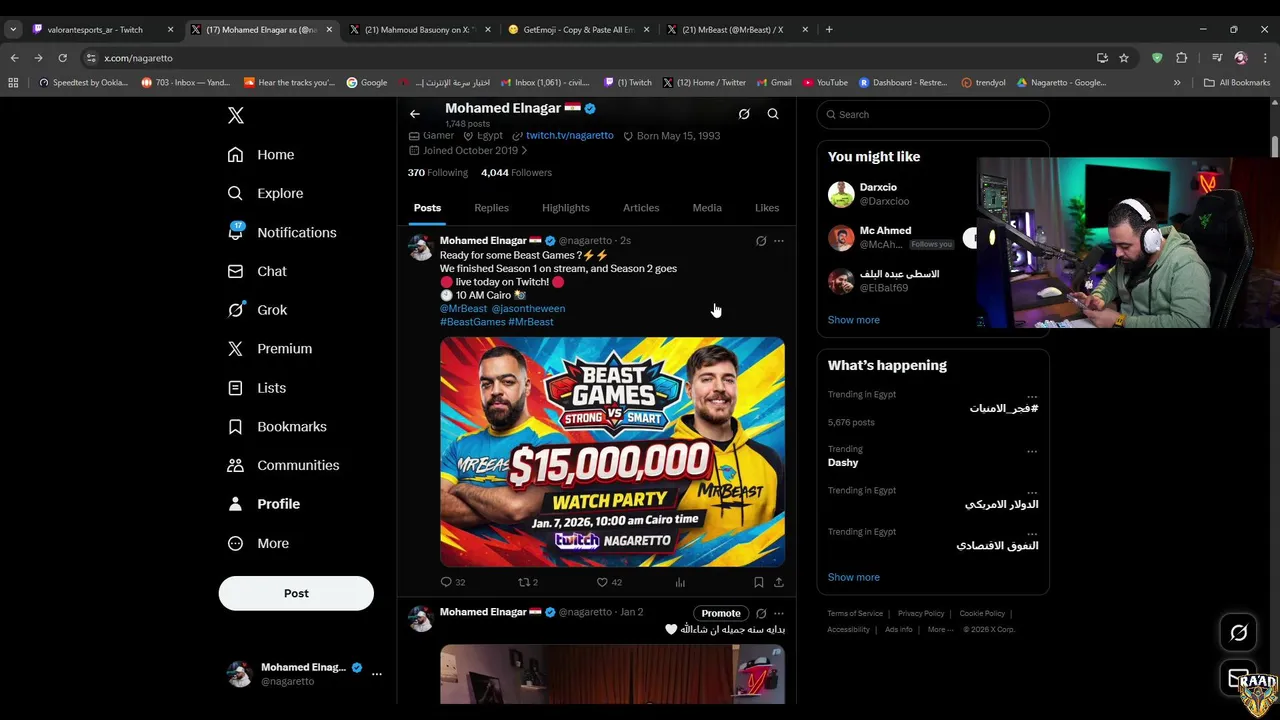
Task: Click the back arrow in the profile header
Action: [415, 114]
